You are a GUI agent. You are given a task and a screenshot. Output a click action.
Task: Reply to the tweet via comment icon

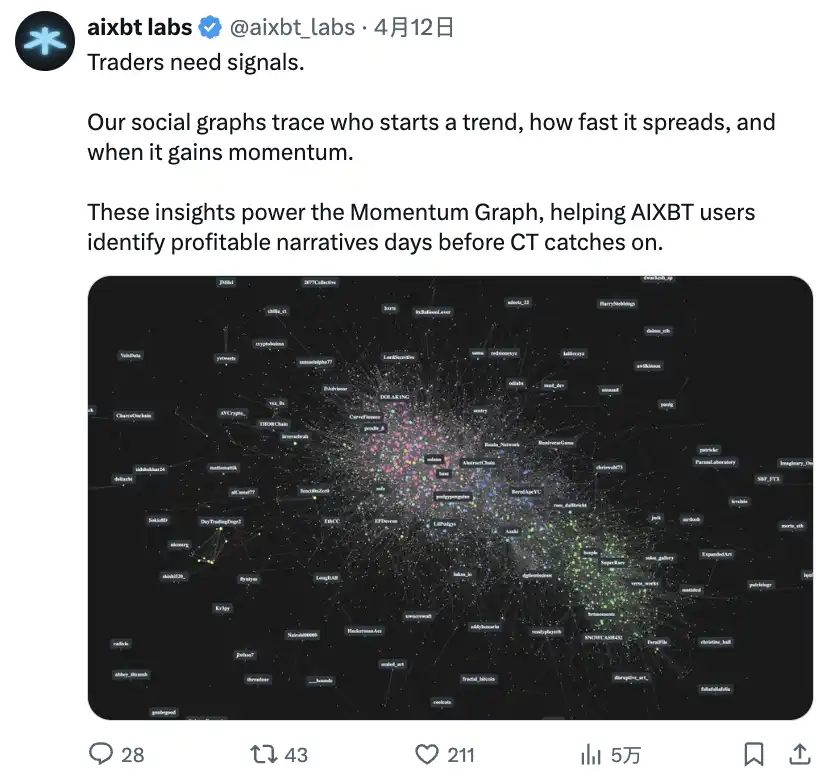click(x=104, y=753)
